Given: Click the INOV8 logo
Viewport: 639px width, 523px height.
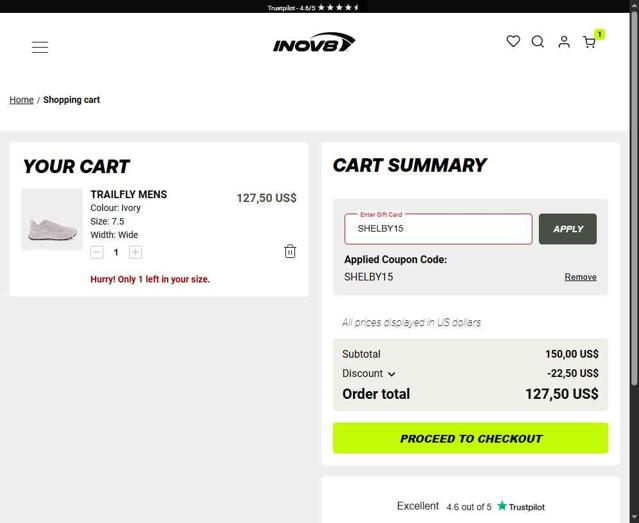Looking at the screenshot, I should pyautogui.click(x=314, y=42).
